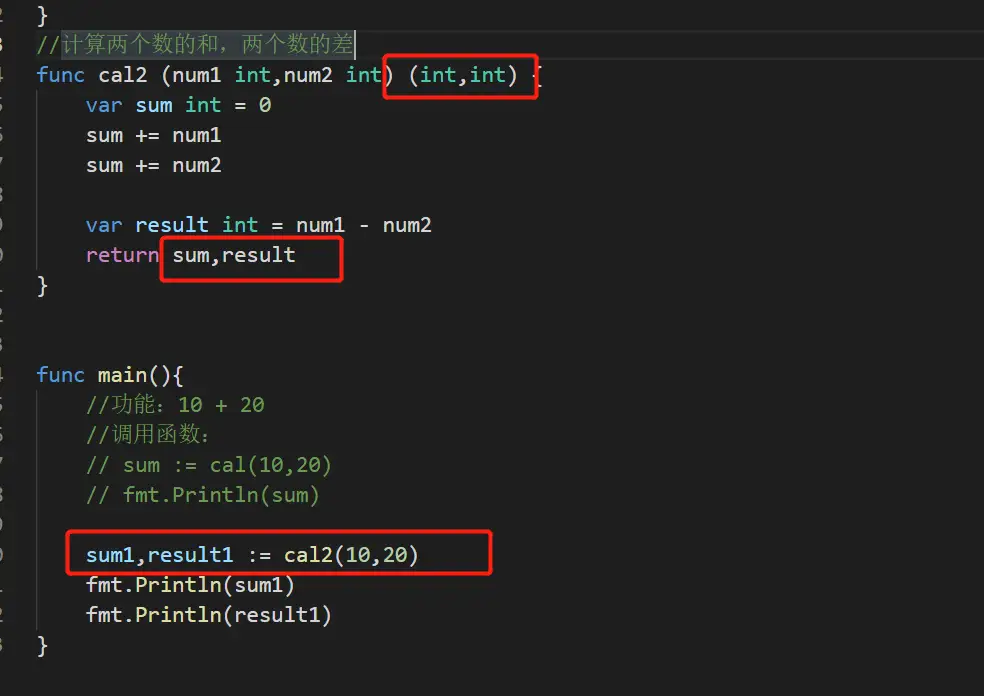The image size is (984, 696).
Task: Click the '//调用函数：' comment
Action: coord(148,435)
